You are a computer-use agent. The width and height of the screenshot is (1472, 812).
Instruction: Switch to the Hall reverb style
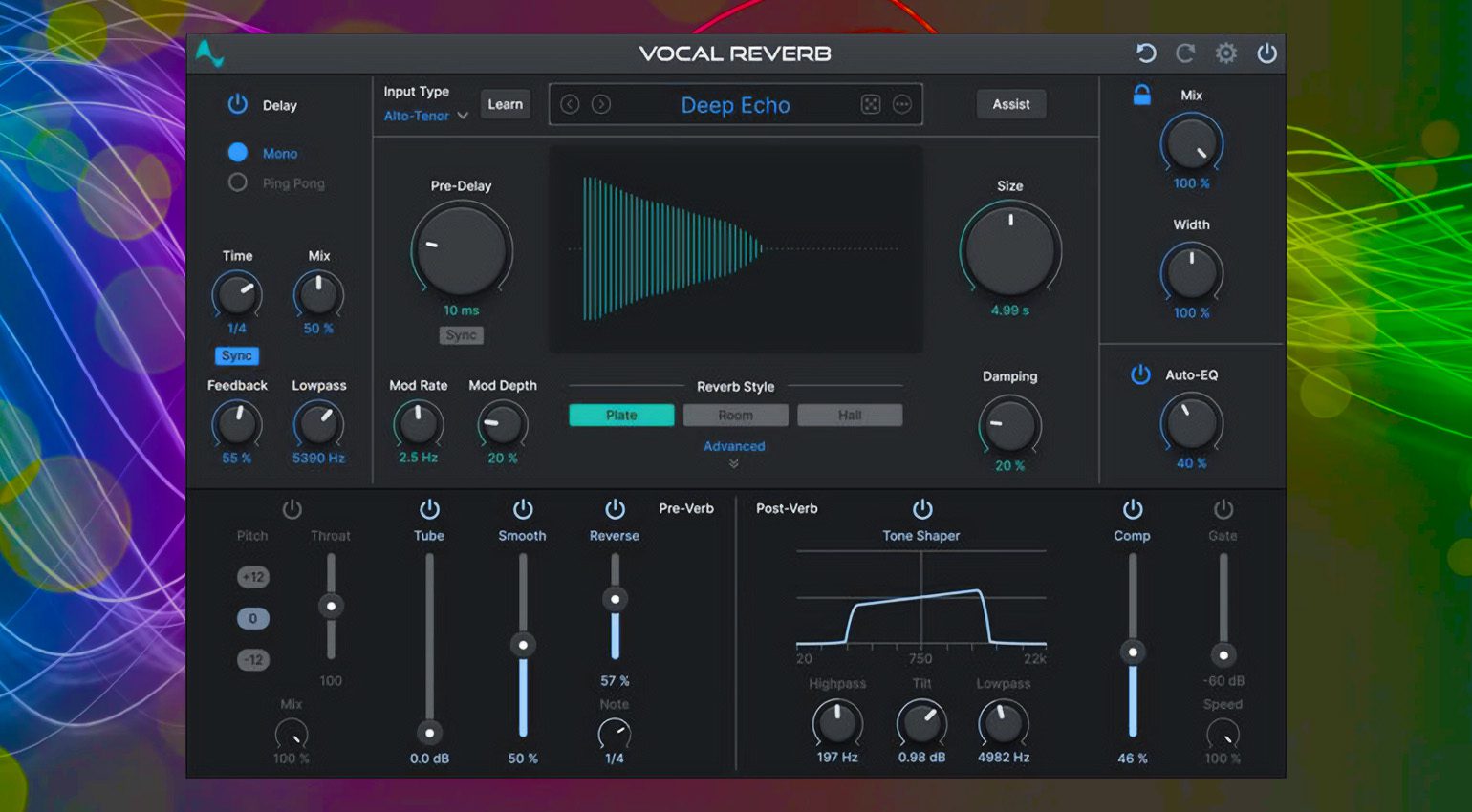tap(850, 416)
